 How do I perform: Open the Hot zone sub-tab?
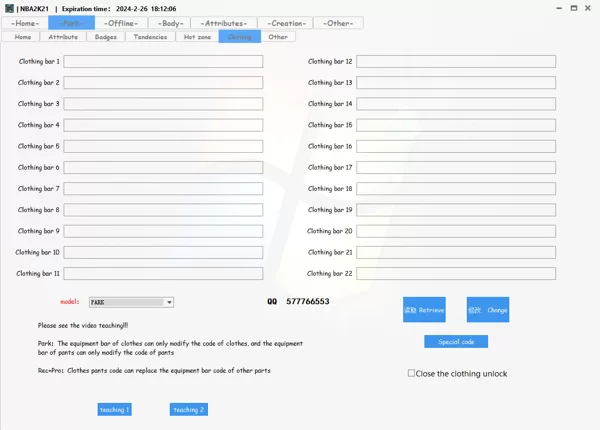tap(197, 37)
